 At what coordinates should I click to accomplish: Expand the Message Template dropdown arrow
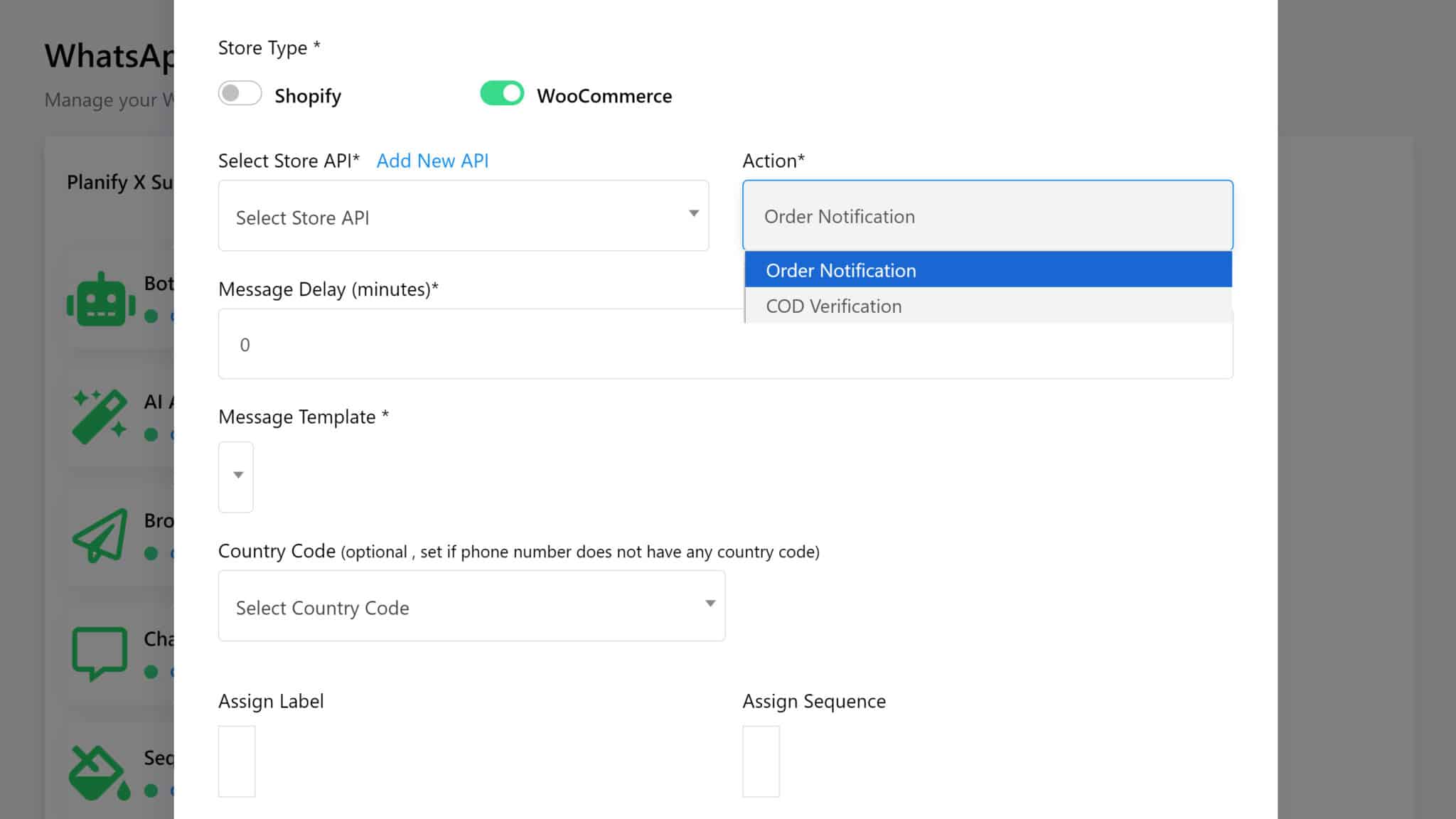[x=237, y=476]
